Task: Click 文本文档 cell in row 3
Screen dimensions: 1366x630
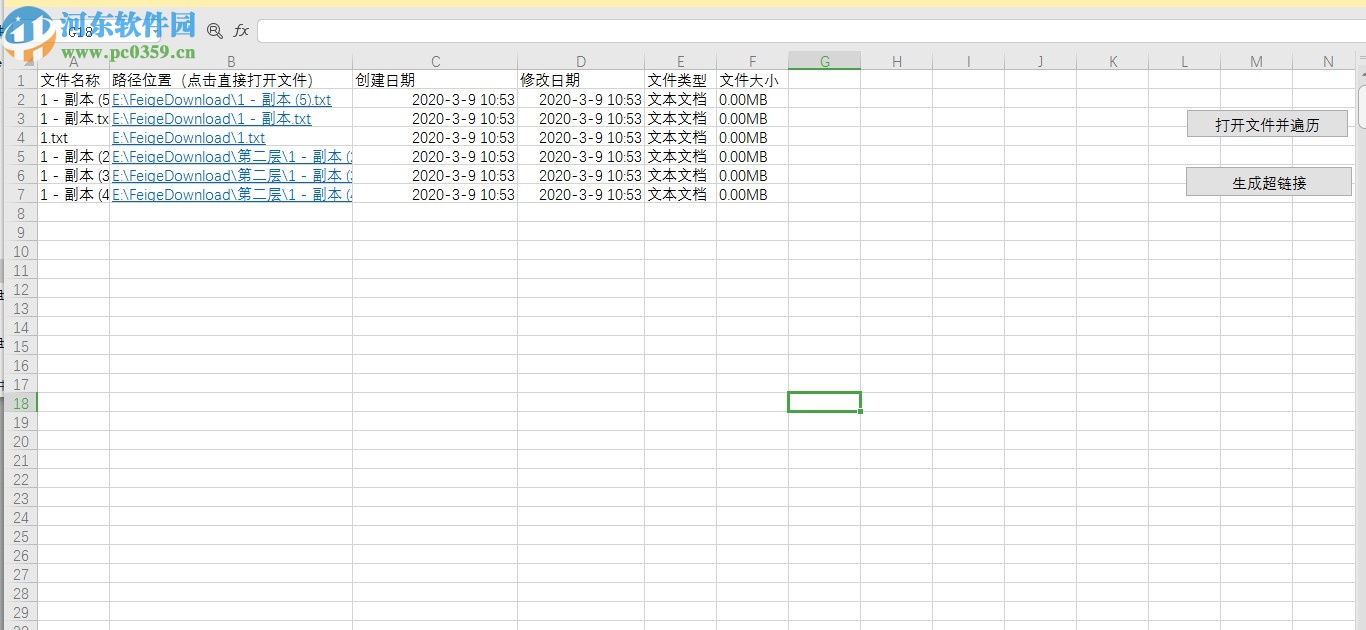Action: pyautogui.click(x=681, y=119)
